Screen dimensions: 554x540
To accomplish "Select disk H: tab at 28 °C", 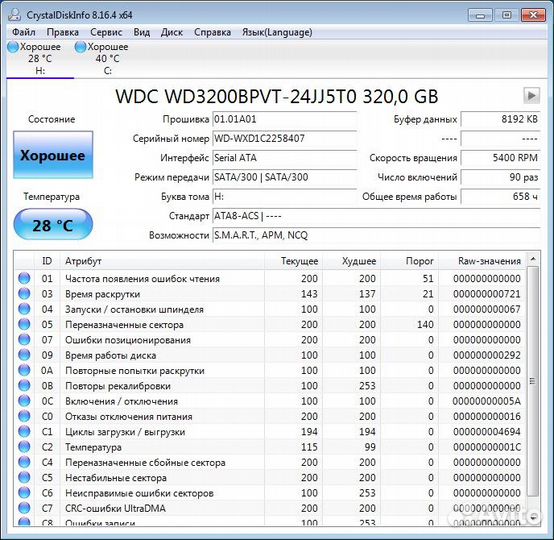I will 40,59.
